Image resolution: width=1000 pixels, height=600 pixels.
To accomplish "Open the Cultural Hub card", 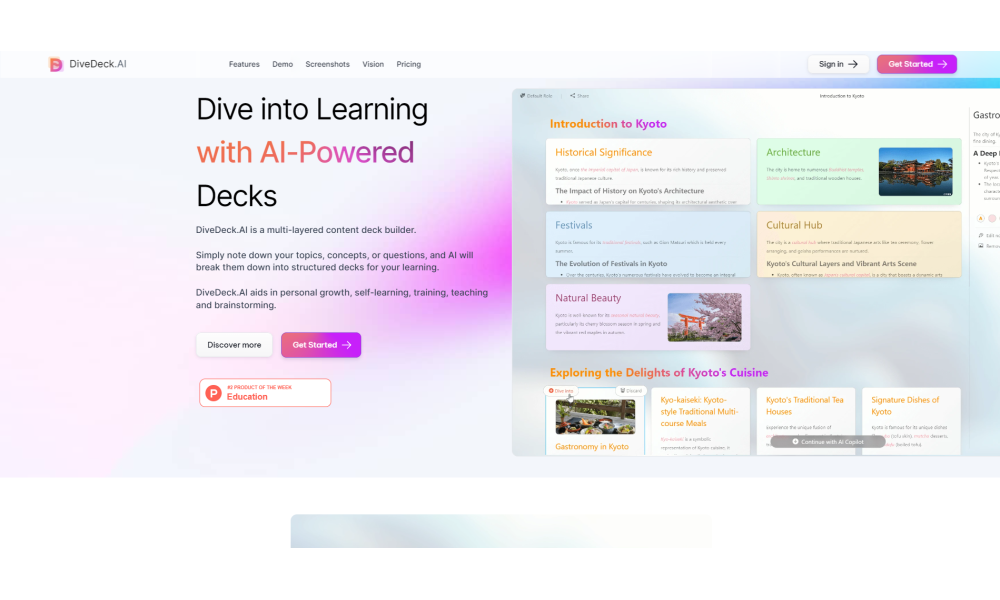I will (859, 244).
